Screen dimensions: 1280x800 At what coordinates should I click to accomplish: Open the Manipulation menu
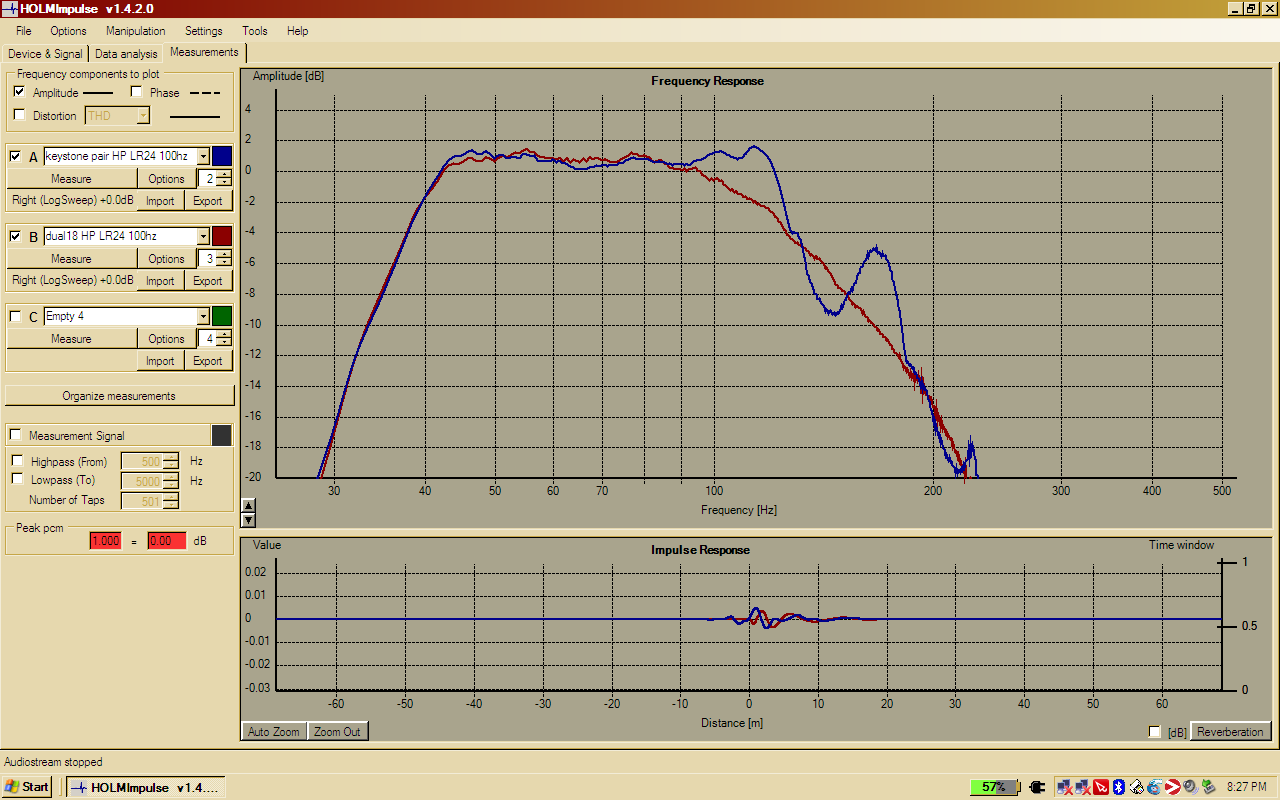(x=136, y=31)
